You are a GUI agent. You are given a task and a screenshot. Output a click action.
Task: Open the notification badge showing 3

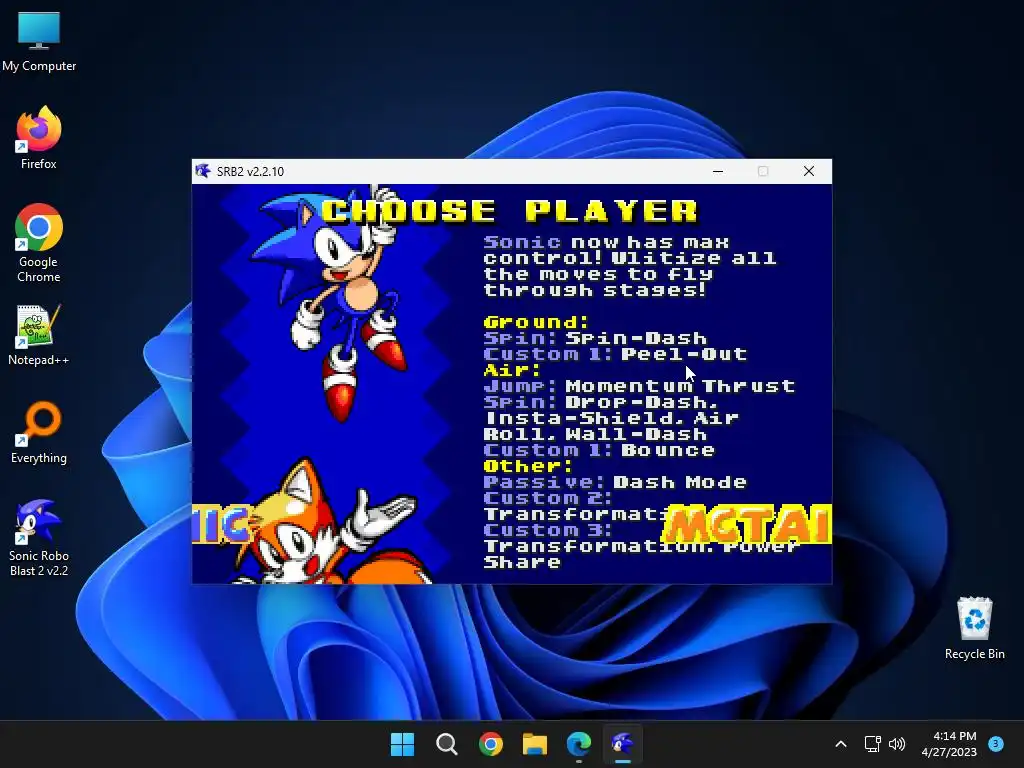coord(996,744)
